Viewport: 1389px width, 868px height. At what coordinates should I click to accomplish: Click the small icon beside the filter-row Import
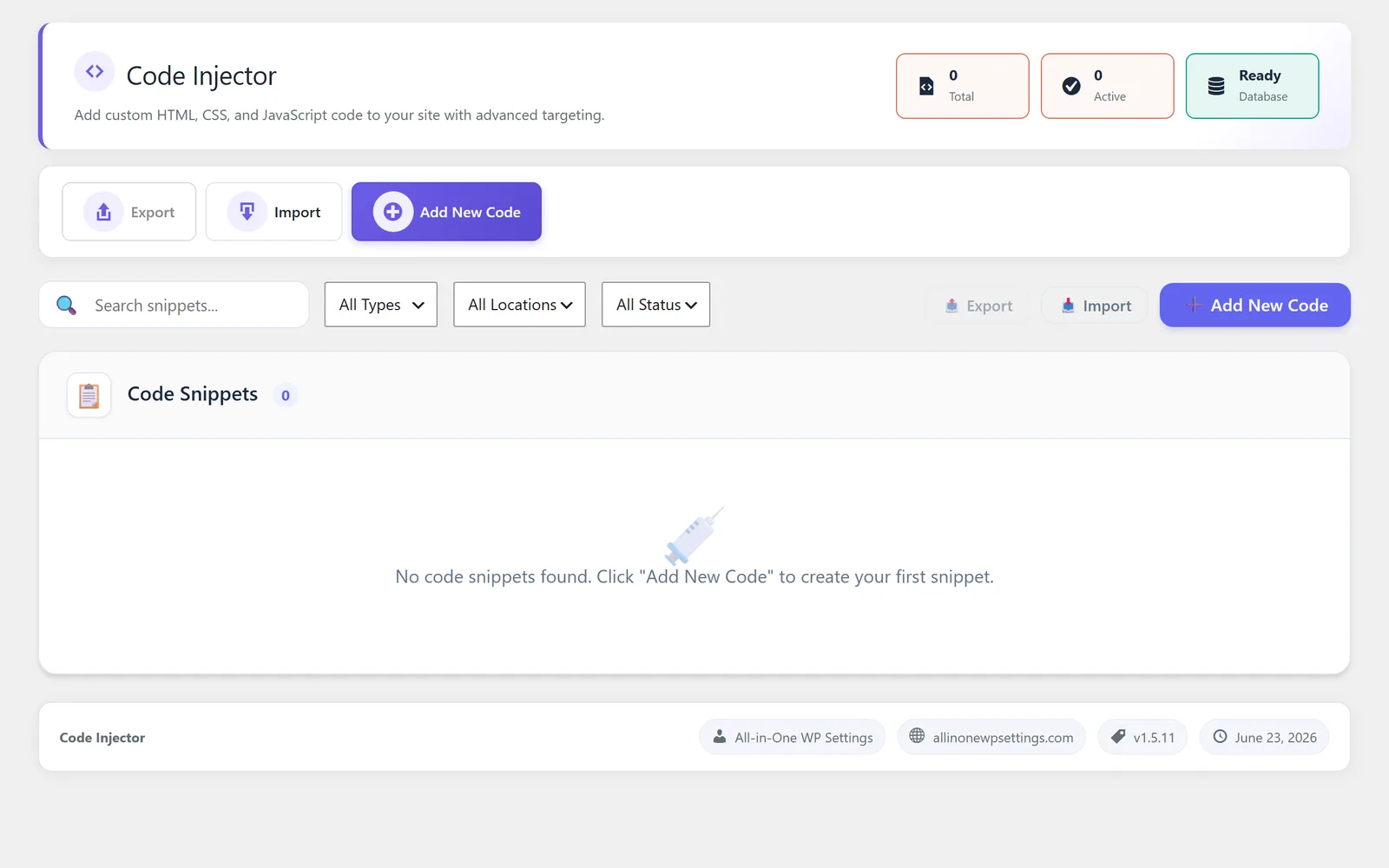coord(1068,306)
